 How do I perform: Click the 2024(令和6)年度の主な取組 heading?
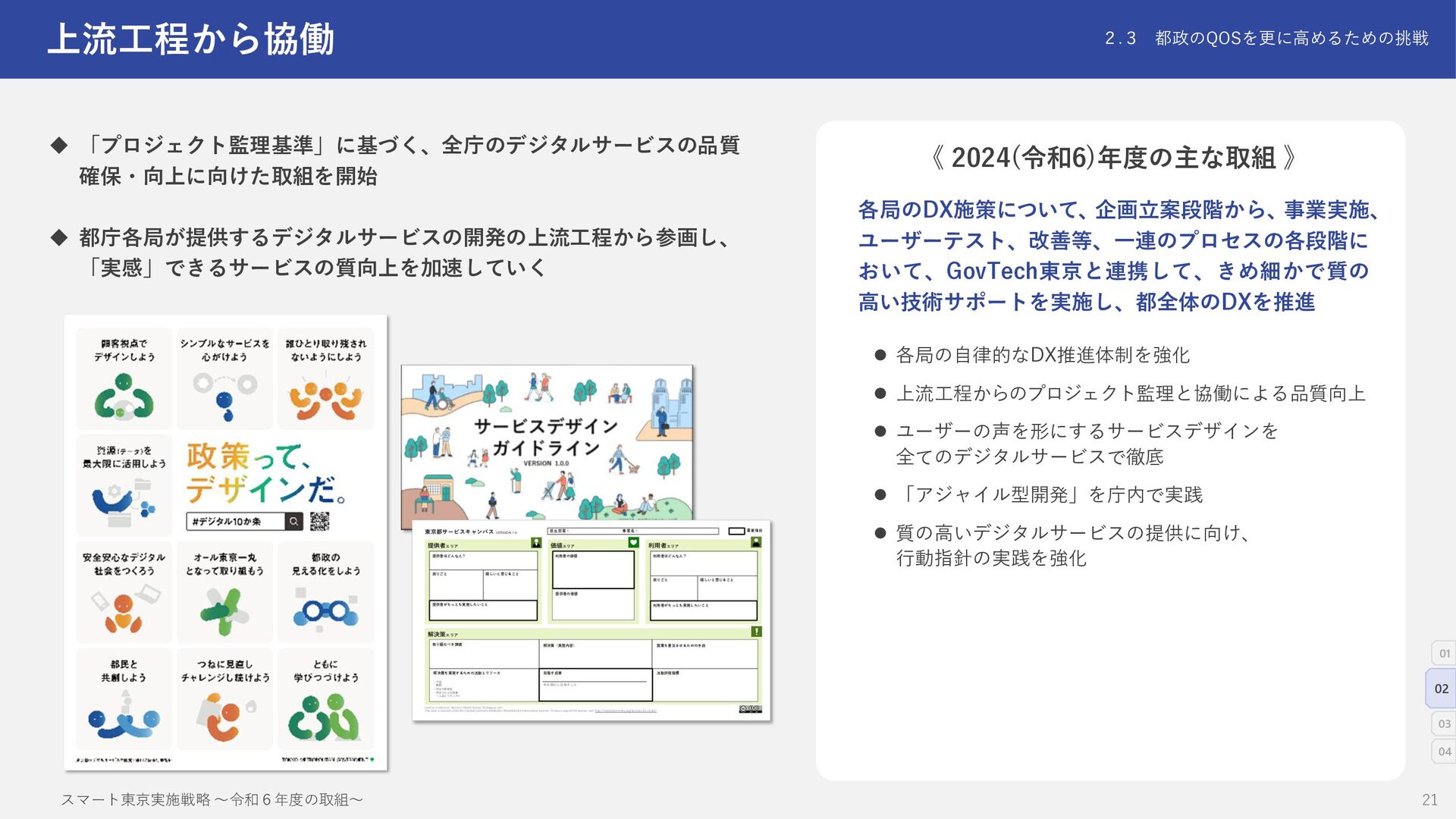(1112, 158)
